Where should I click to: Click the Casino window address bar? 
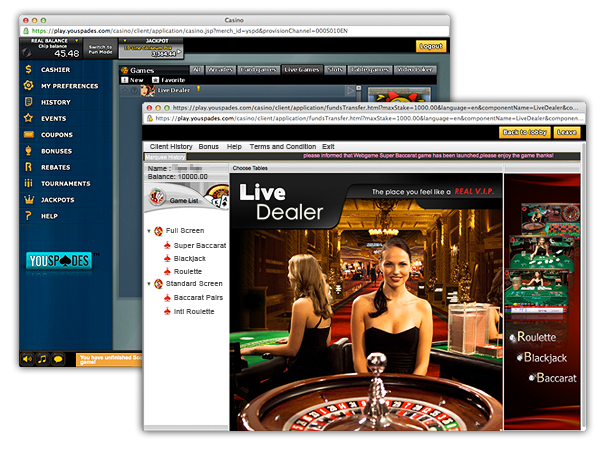point(235,31)
